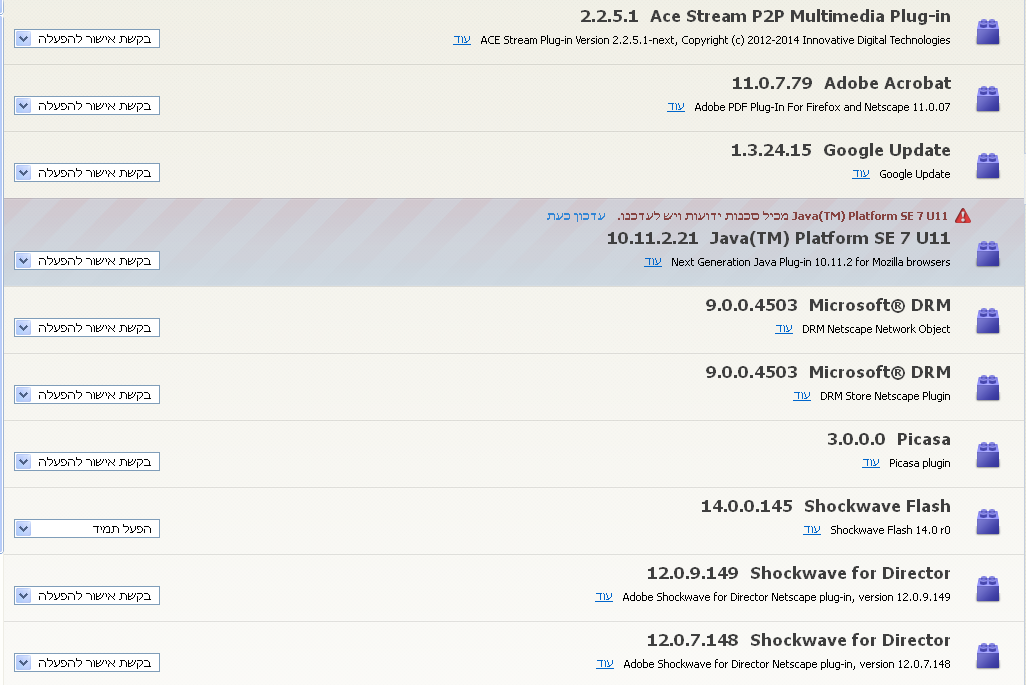The height and width of the screenshot is (685, 1026).
Task: Click the Adobe Acrobat plugin brick icon
Action: pyautogui.click(x=987, y=99)
